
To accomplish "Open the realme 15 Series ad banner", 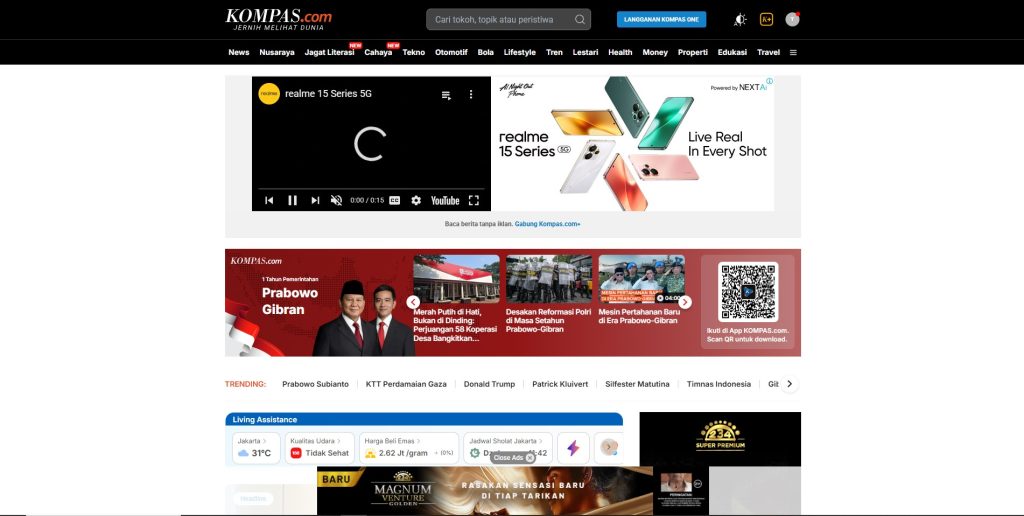I will click(633, 144).
